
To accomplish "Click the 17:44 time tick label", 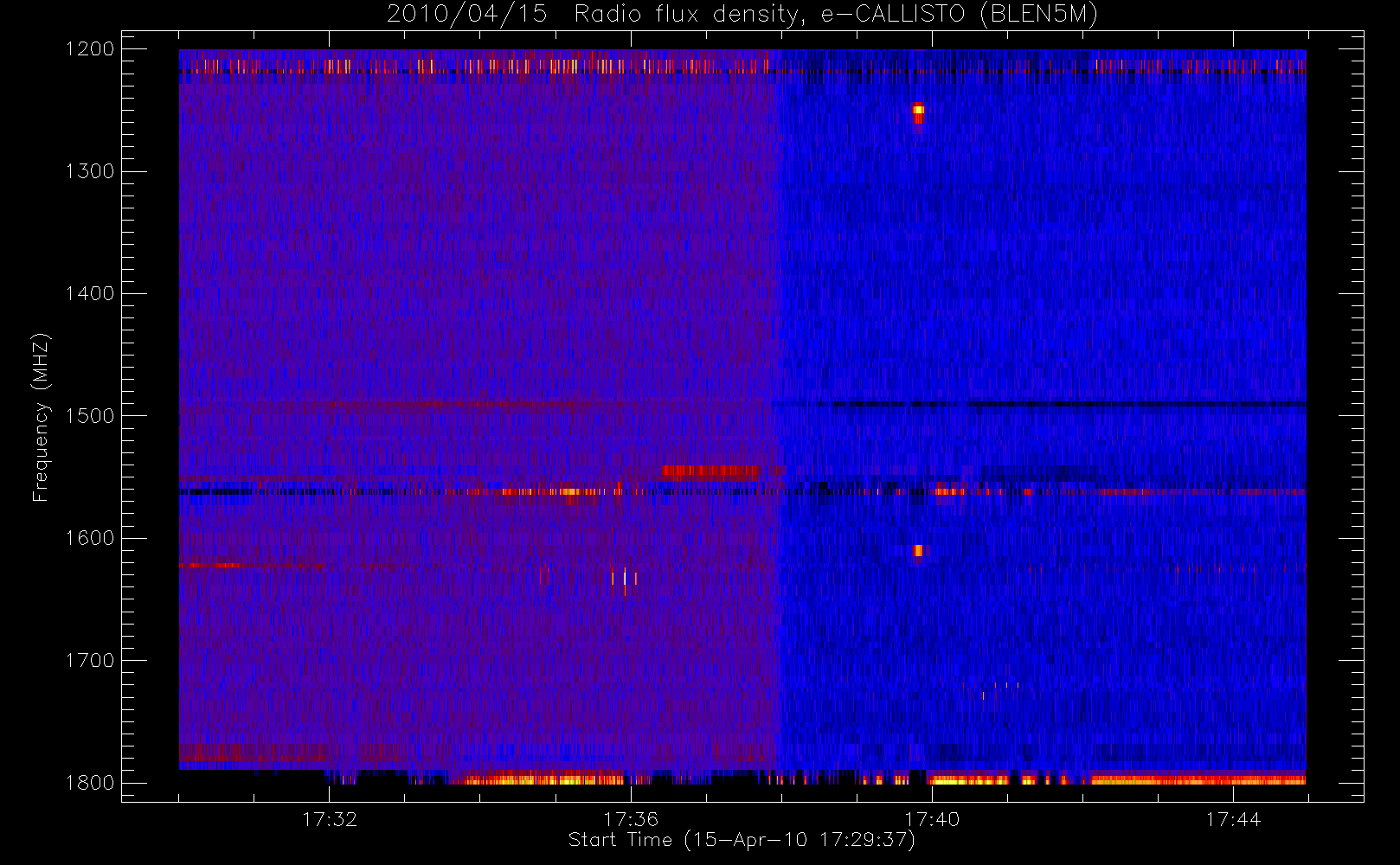I will point(1233,819).
